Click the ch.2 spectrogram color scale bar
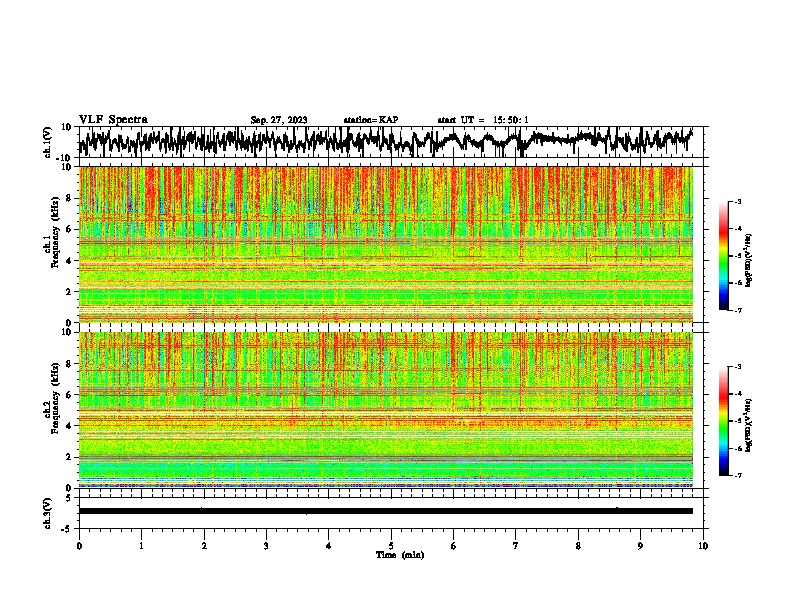This screenshot has height=612, width=792. [x=724, y=421]
